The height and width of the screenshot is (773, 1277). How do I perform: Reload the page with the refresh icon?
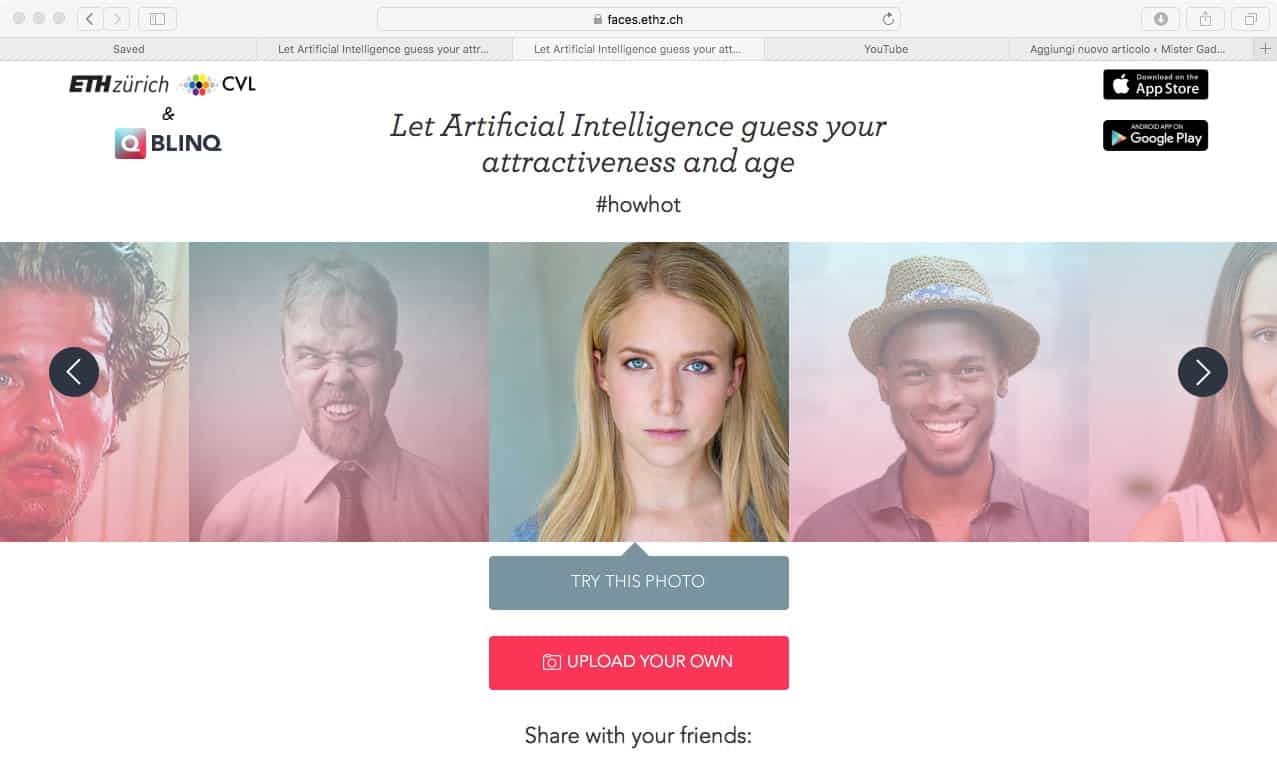(x=887, y=19)
